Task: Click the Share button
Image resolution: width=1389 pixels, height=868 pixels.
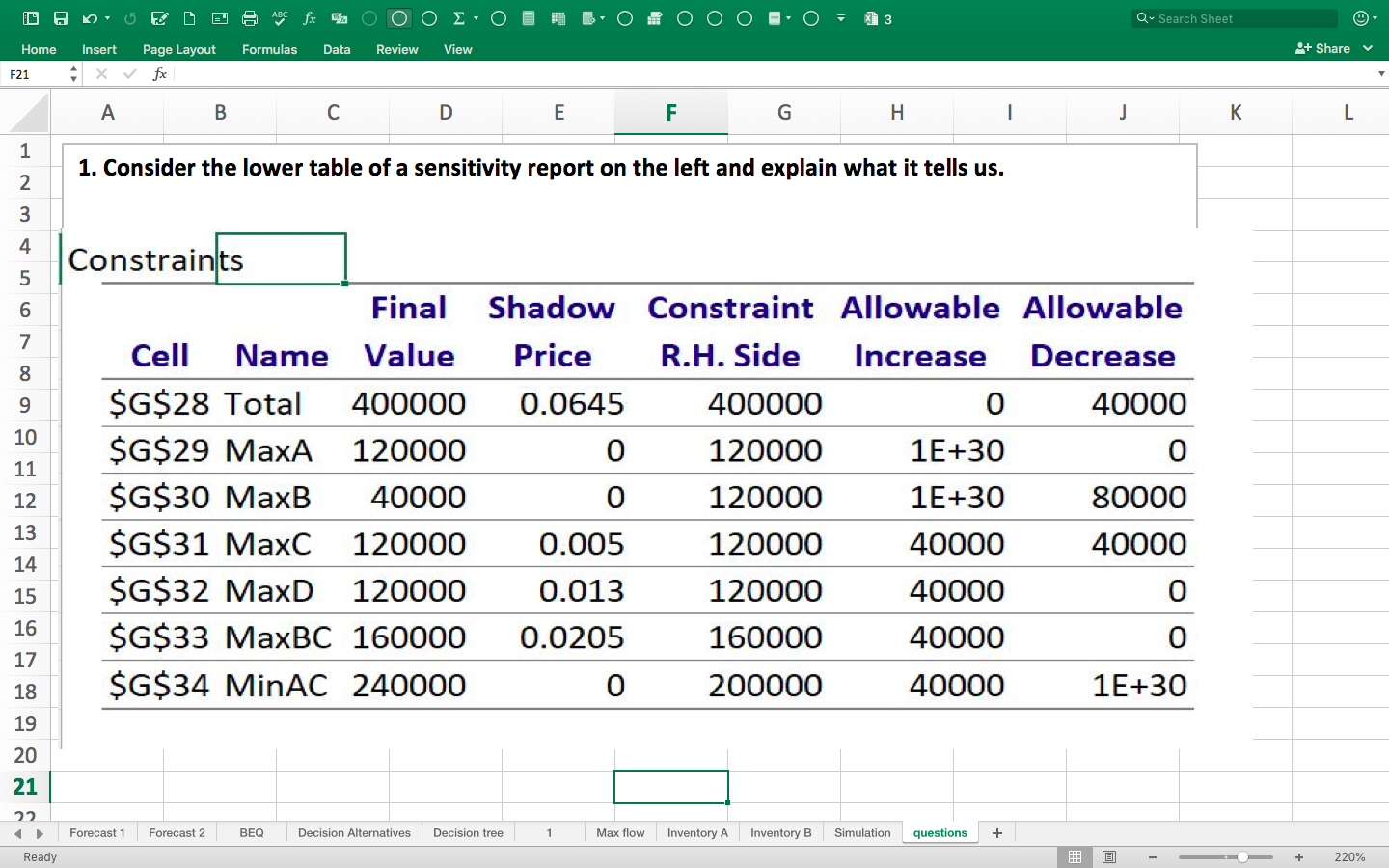Action: [1322, 48]
